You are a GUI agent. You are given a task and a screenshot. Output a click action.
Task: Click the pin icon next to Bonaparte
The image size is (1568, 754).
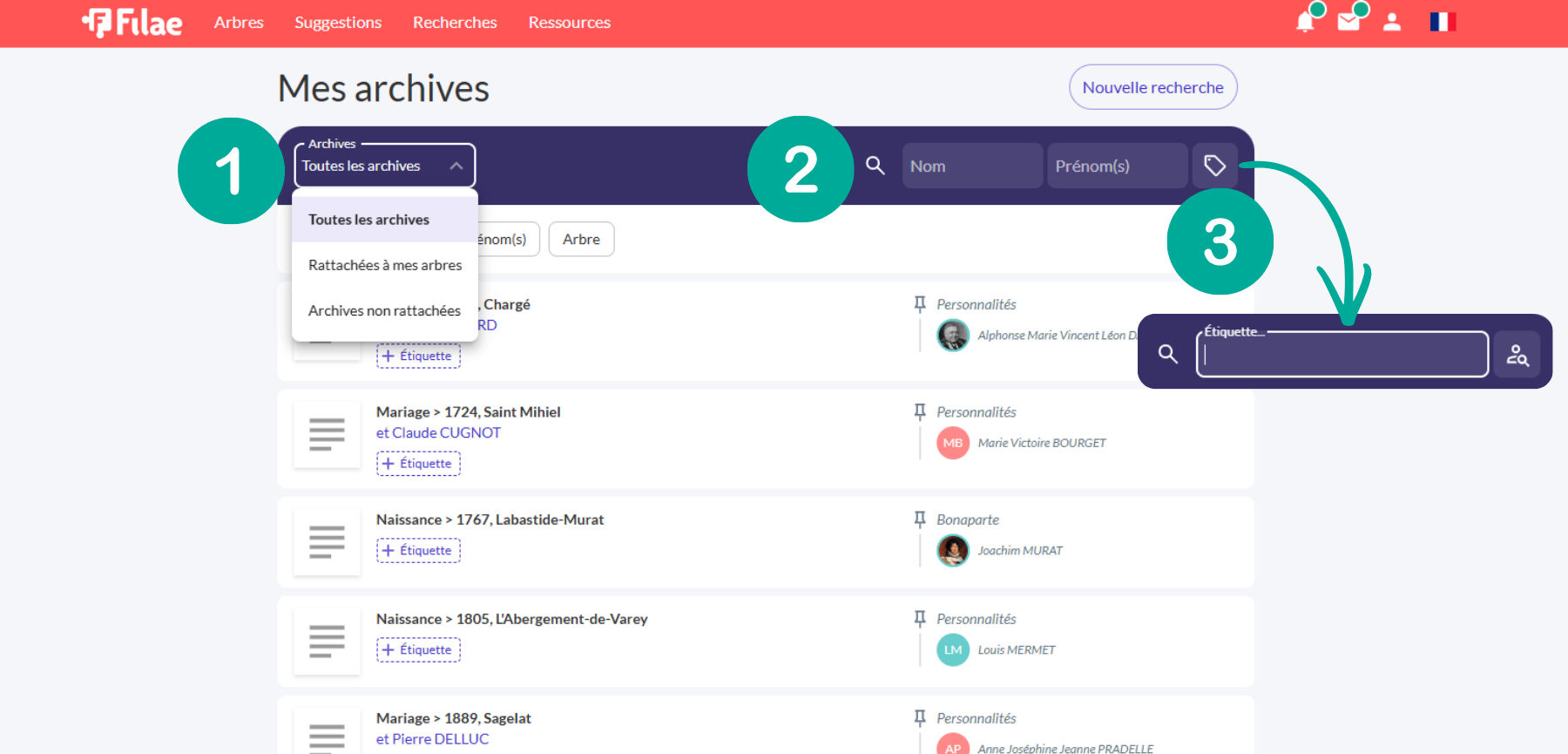click(920, 520)
